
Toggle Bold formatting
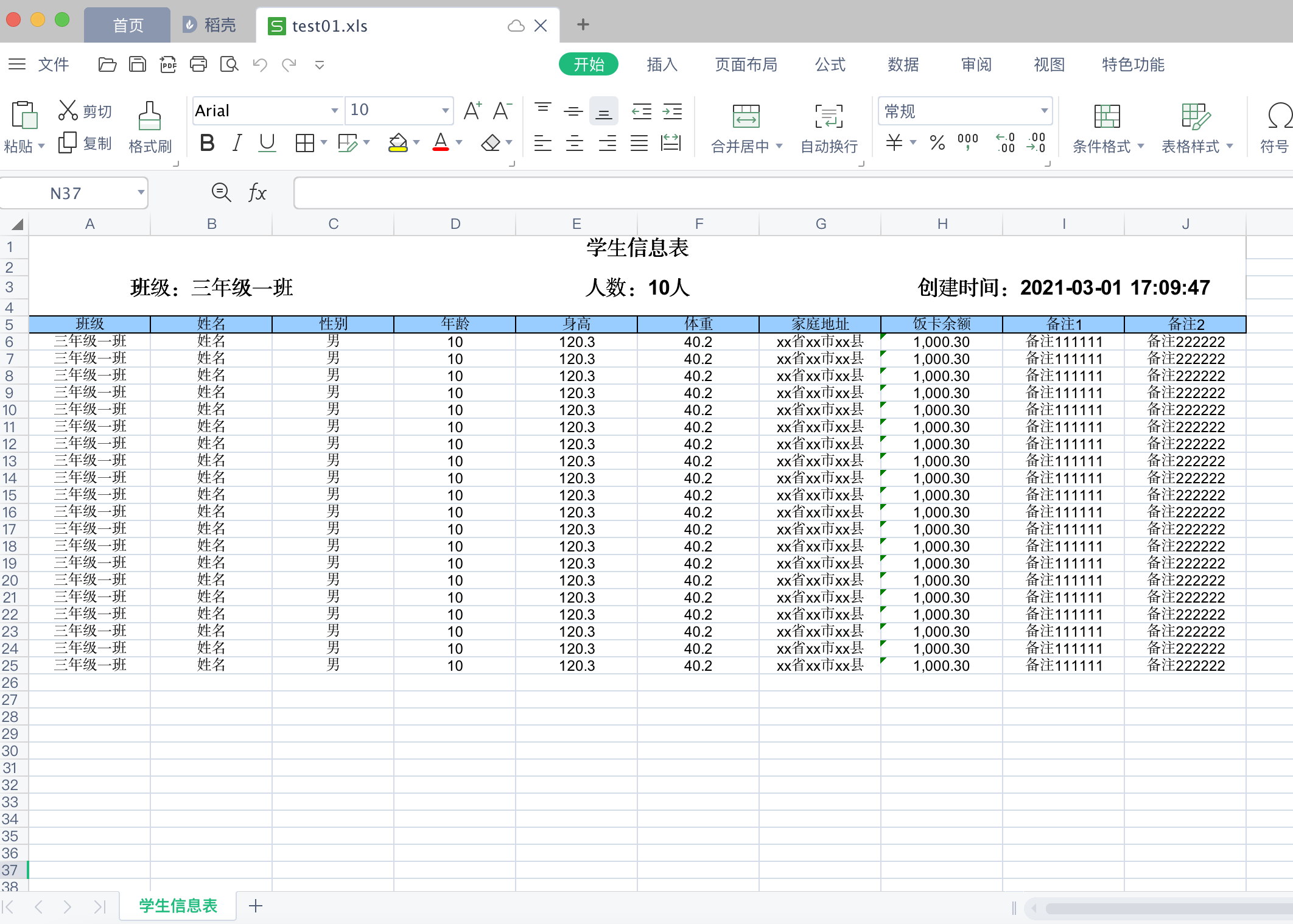[x=207, y=144]
